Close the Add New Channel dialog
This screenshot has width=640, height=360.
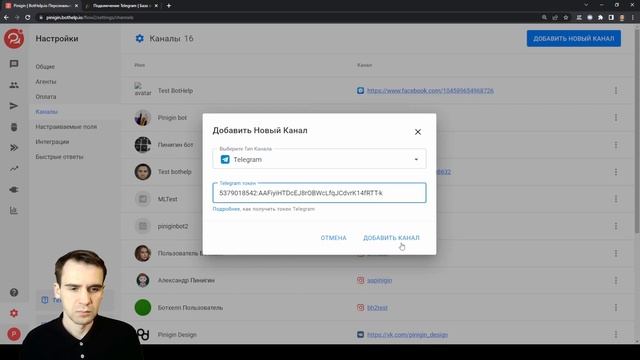(x=418, y=132)
